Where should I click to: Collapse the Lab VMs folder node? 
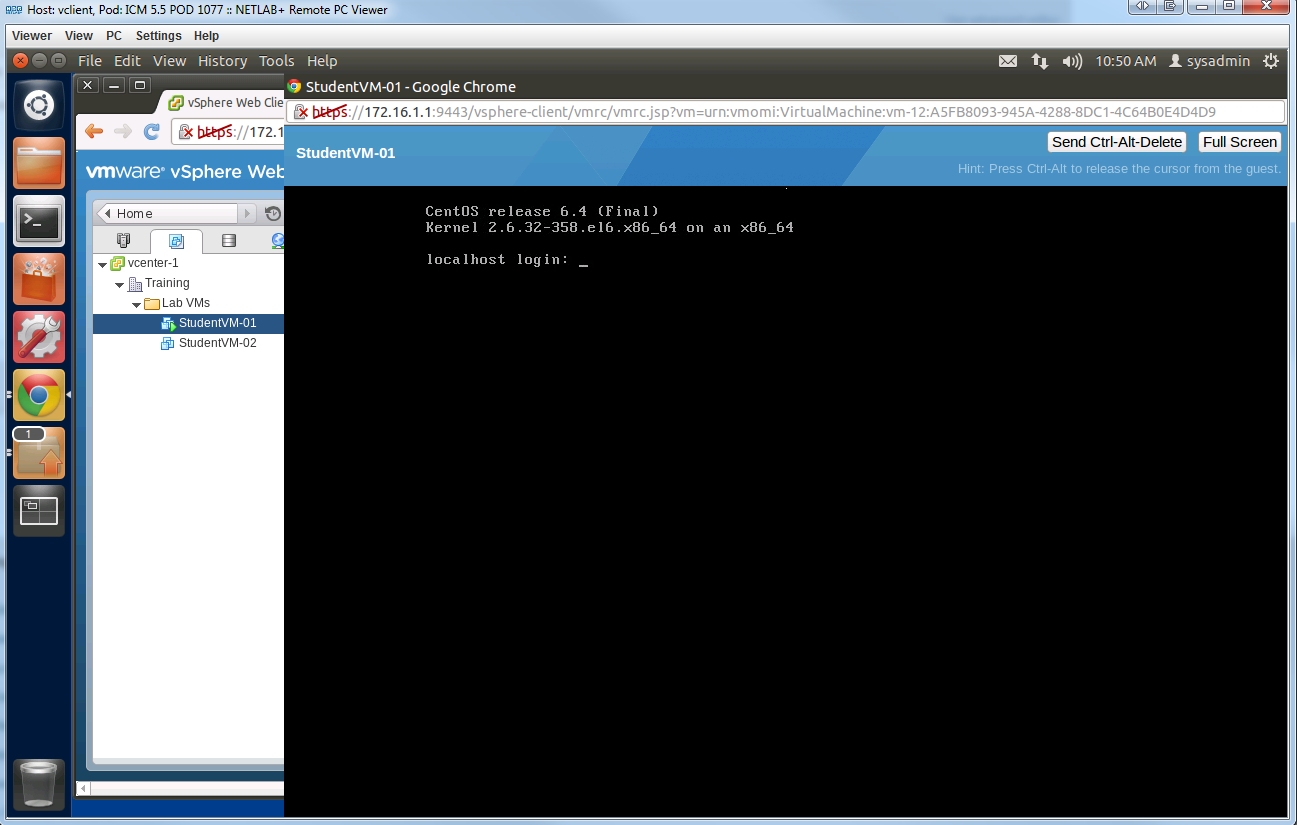click(136, 304)
